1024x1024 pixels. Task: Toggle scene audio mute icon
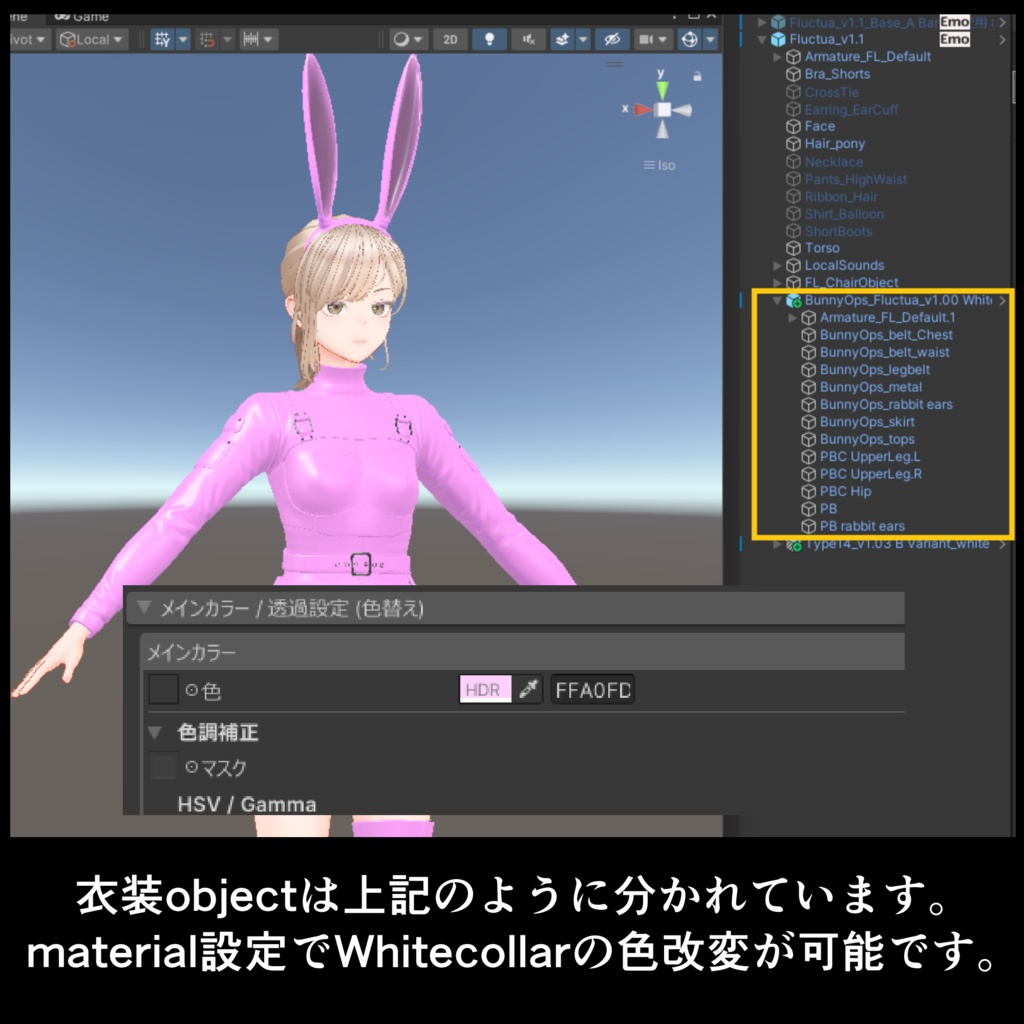click(x=528, y=39)
